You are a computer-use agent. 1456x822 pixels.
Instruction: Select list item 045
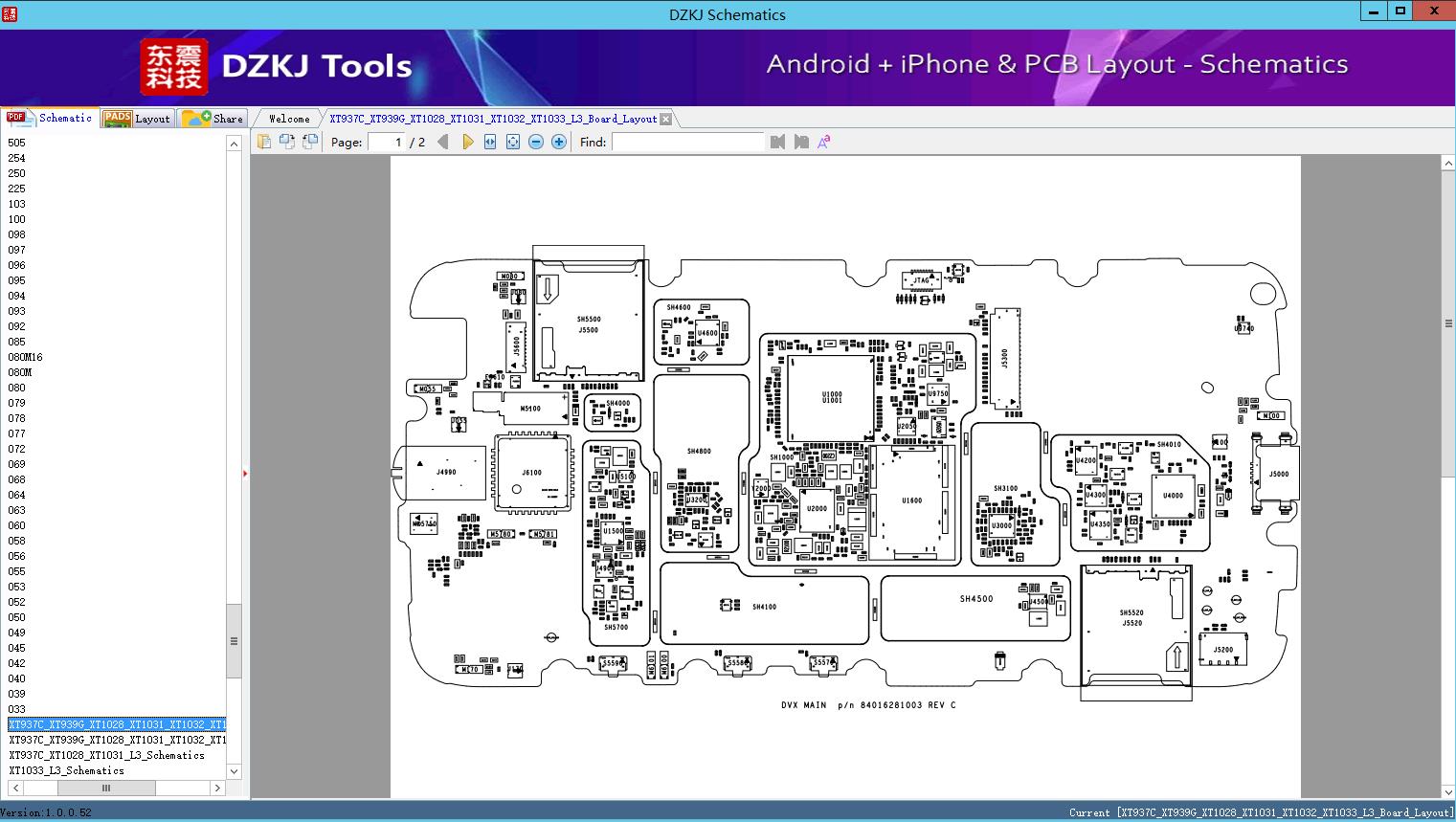(x=17, y=648)
